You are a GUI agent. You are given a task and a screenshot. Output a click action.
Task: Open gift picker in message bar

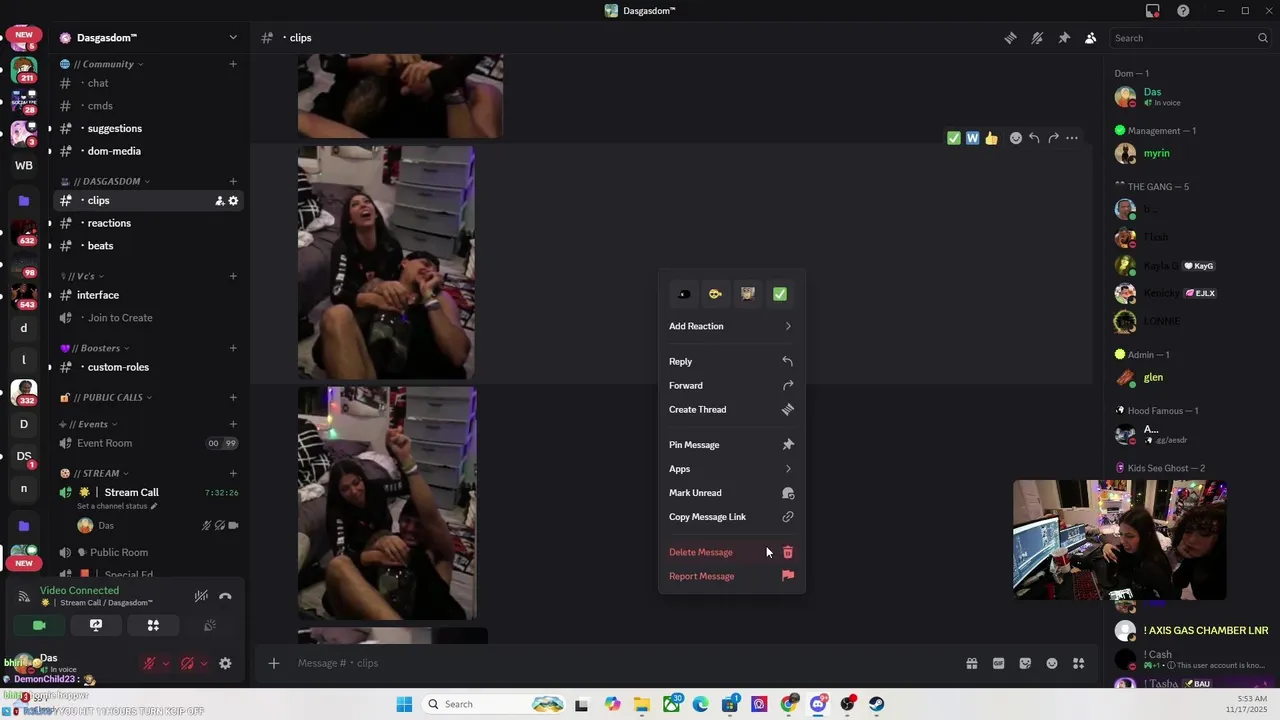click(x=971, y=663)
